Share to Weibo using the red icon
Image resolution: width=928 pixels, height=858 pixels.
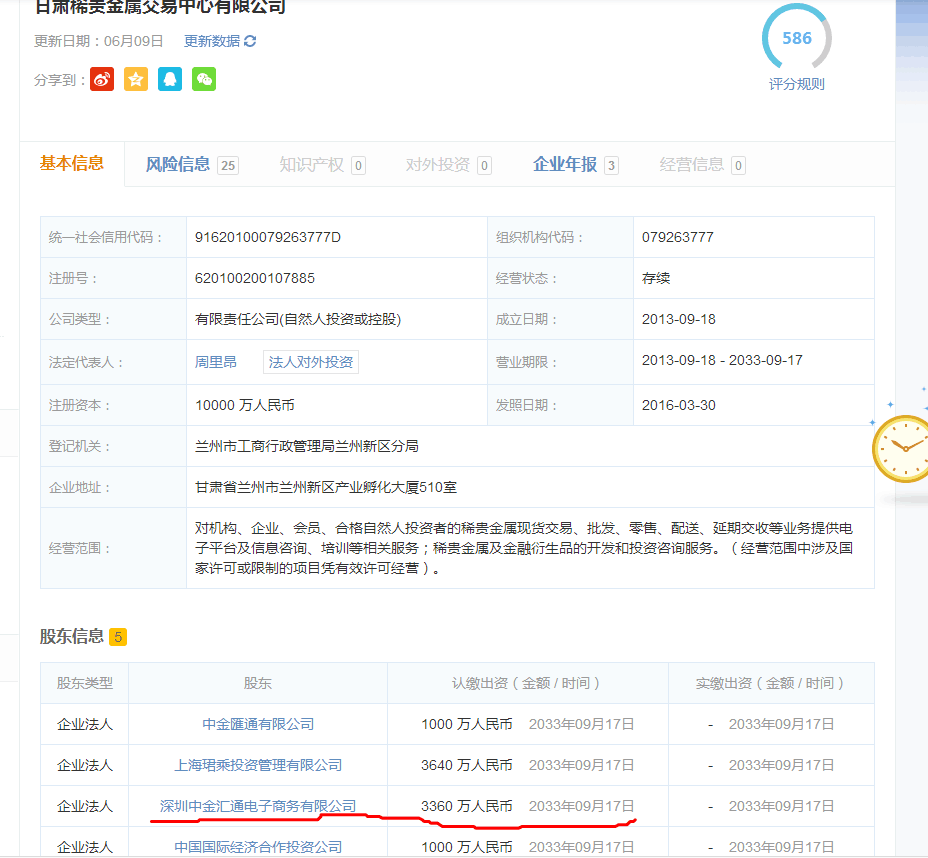click(102, 79)
